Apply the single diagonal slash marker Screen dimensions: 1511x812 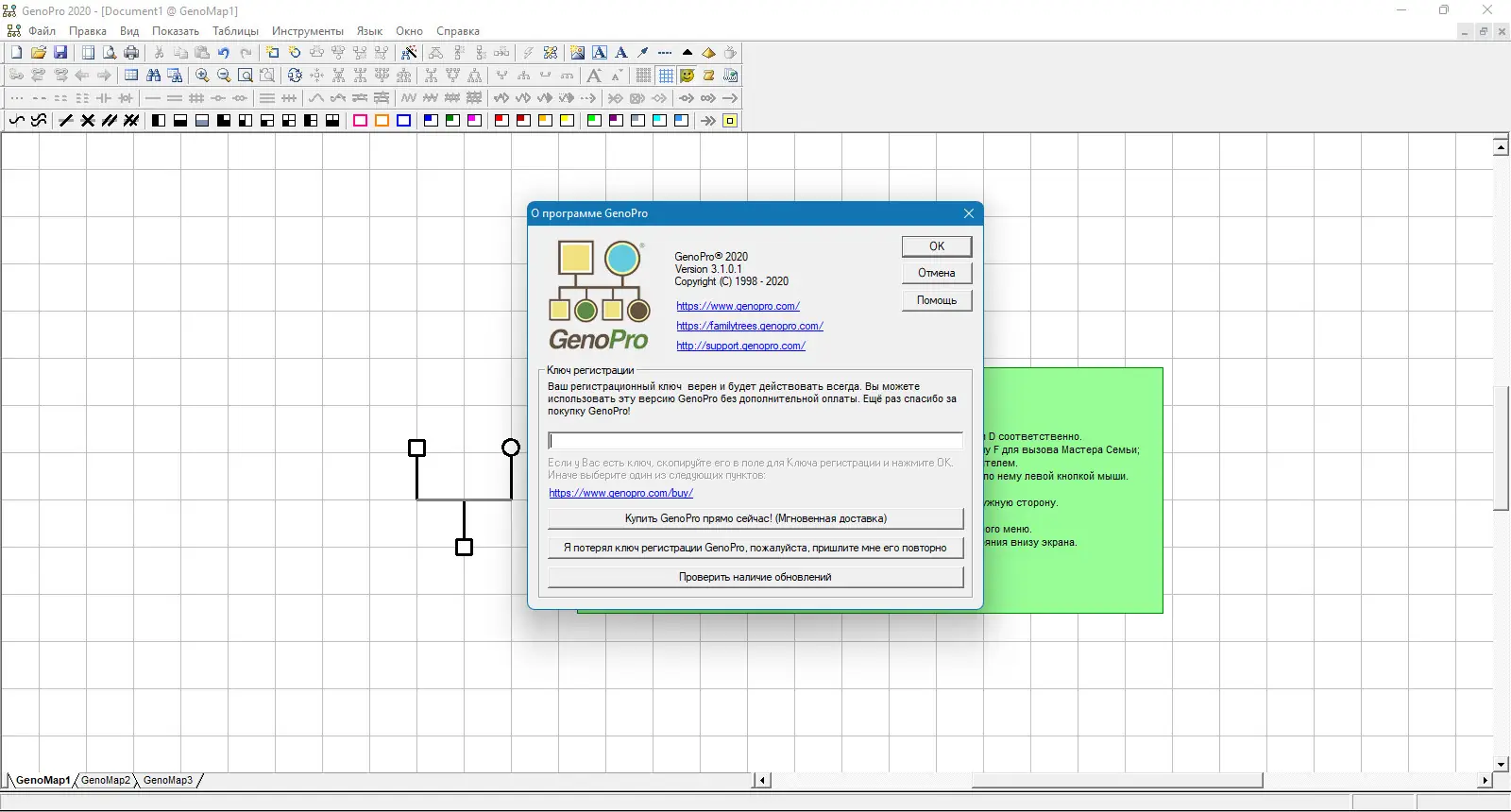tap(66, 121)
